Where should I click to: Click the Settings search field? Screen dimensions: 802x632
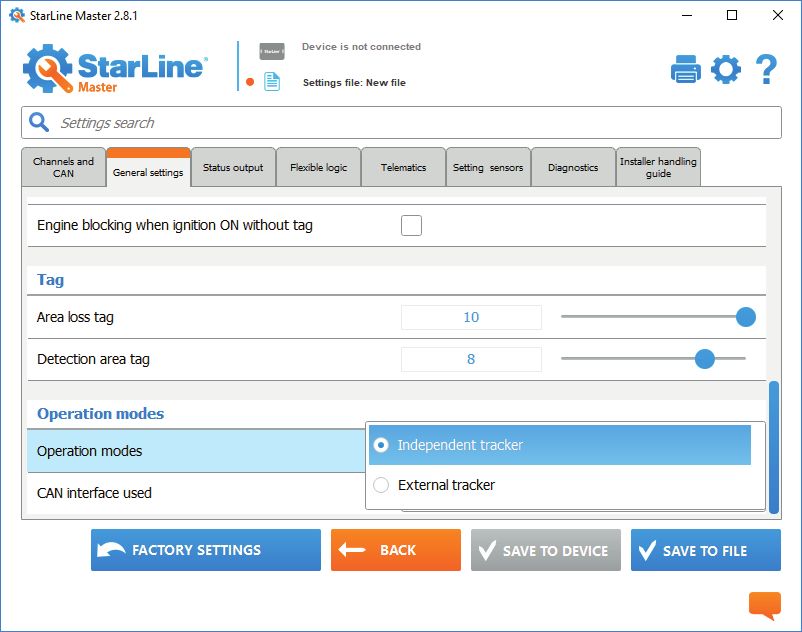(x=401, y=123)
